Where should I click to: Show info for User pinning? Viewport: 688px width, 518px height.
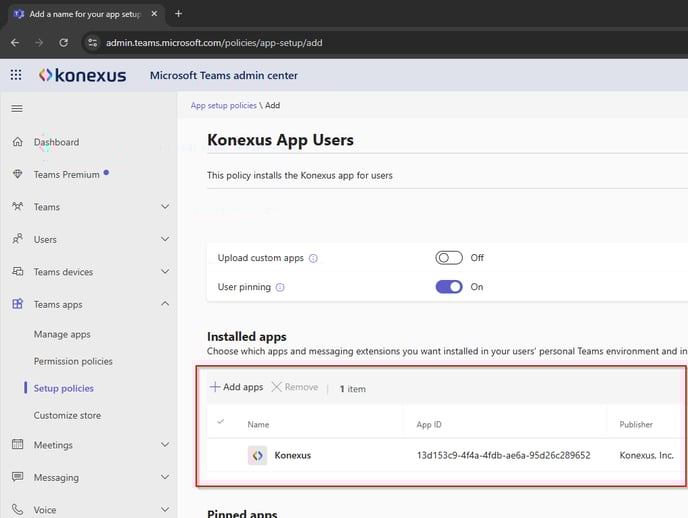click(280, 287)
